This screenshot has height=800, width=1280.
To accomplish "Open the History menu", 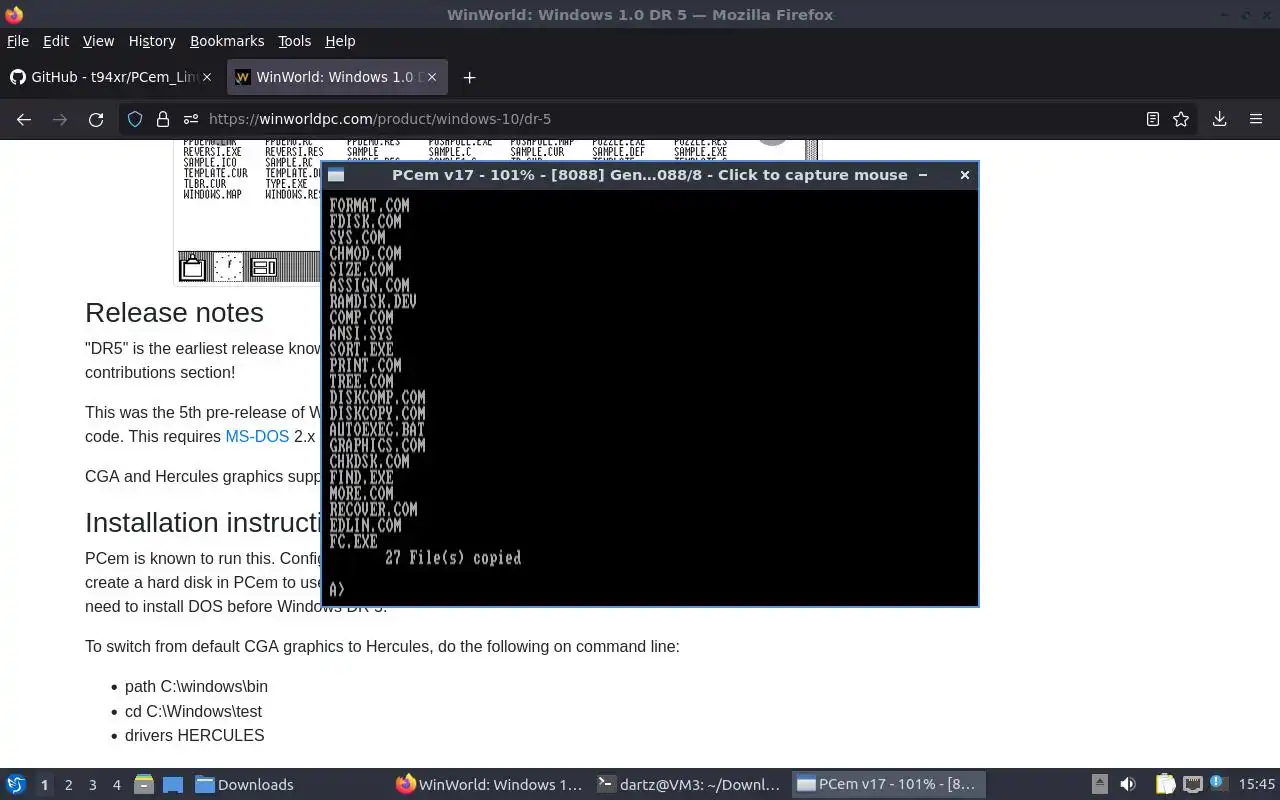I will coord(152,41).
